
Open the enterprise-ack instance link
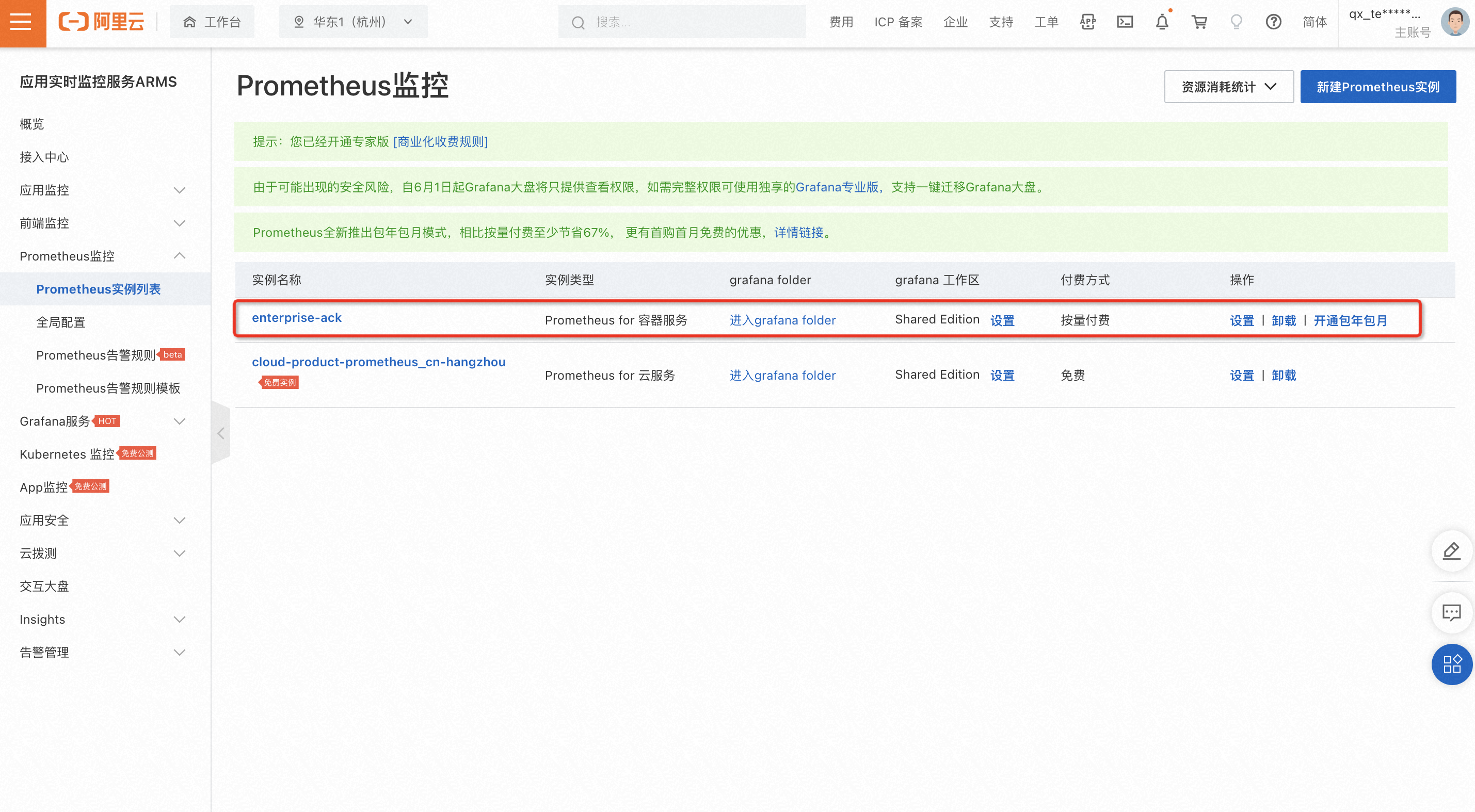(296, 318)
